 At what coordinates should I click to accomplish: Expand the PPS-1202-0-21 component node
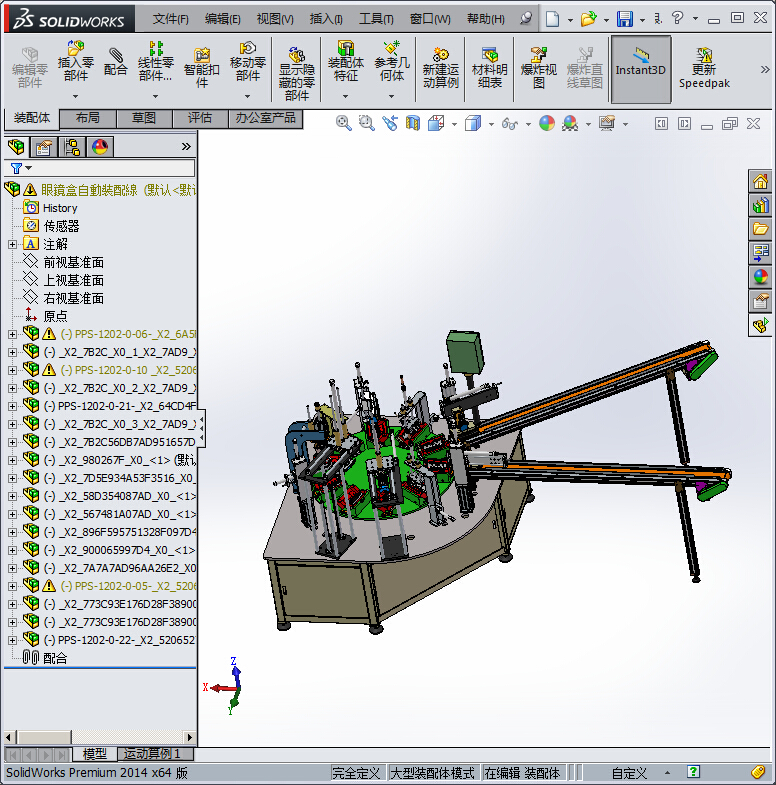click(13, 407)
